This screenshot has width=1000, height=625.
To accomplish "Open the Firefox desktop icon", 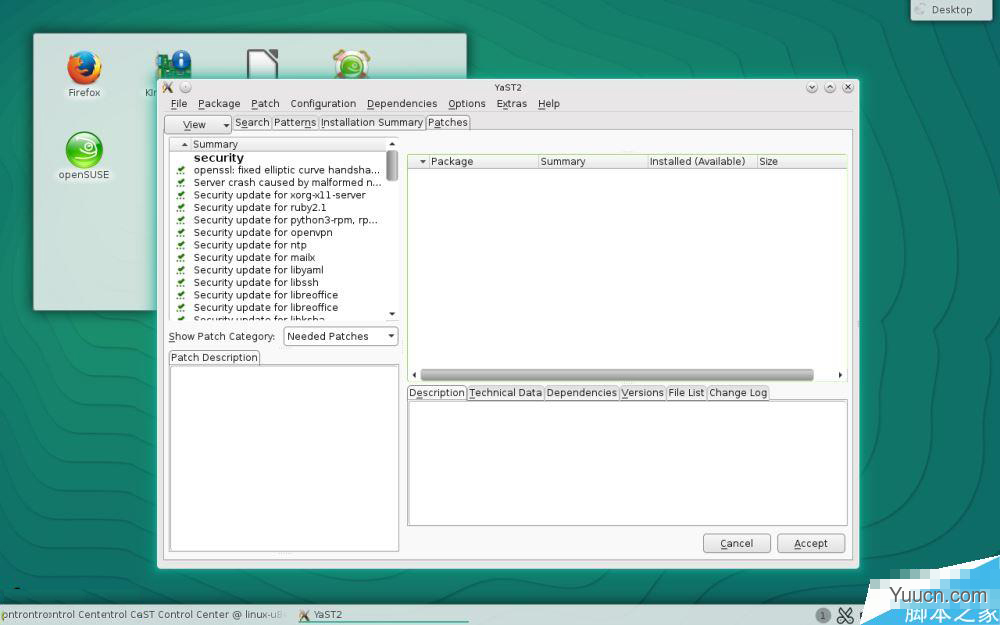I will pyautogui.click(x=84, y=68).
